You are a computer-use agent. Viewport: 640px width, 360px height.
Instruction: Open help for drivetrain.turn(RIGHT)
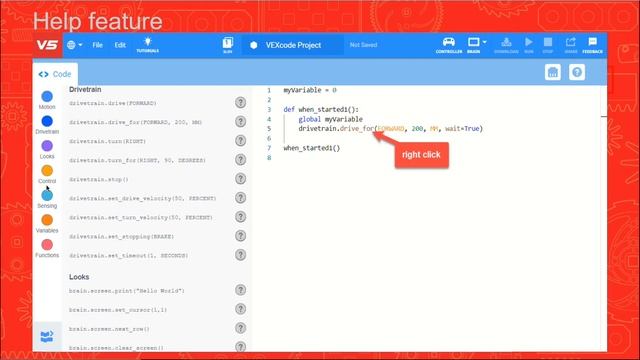tap(240, 141)
